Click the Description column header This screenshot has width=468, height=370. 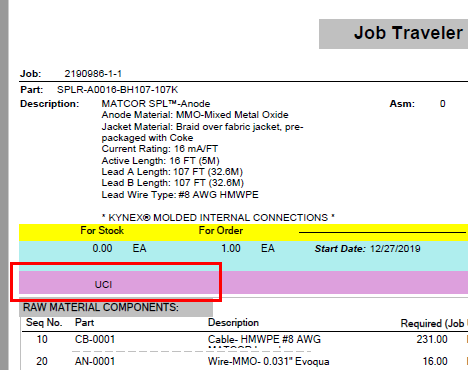click(x=233, y=323)
